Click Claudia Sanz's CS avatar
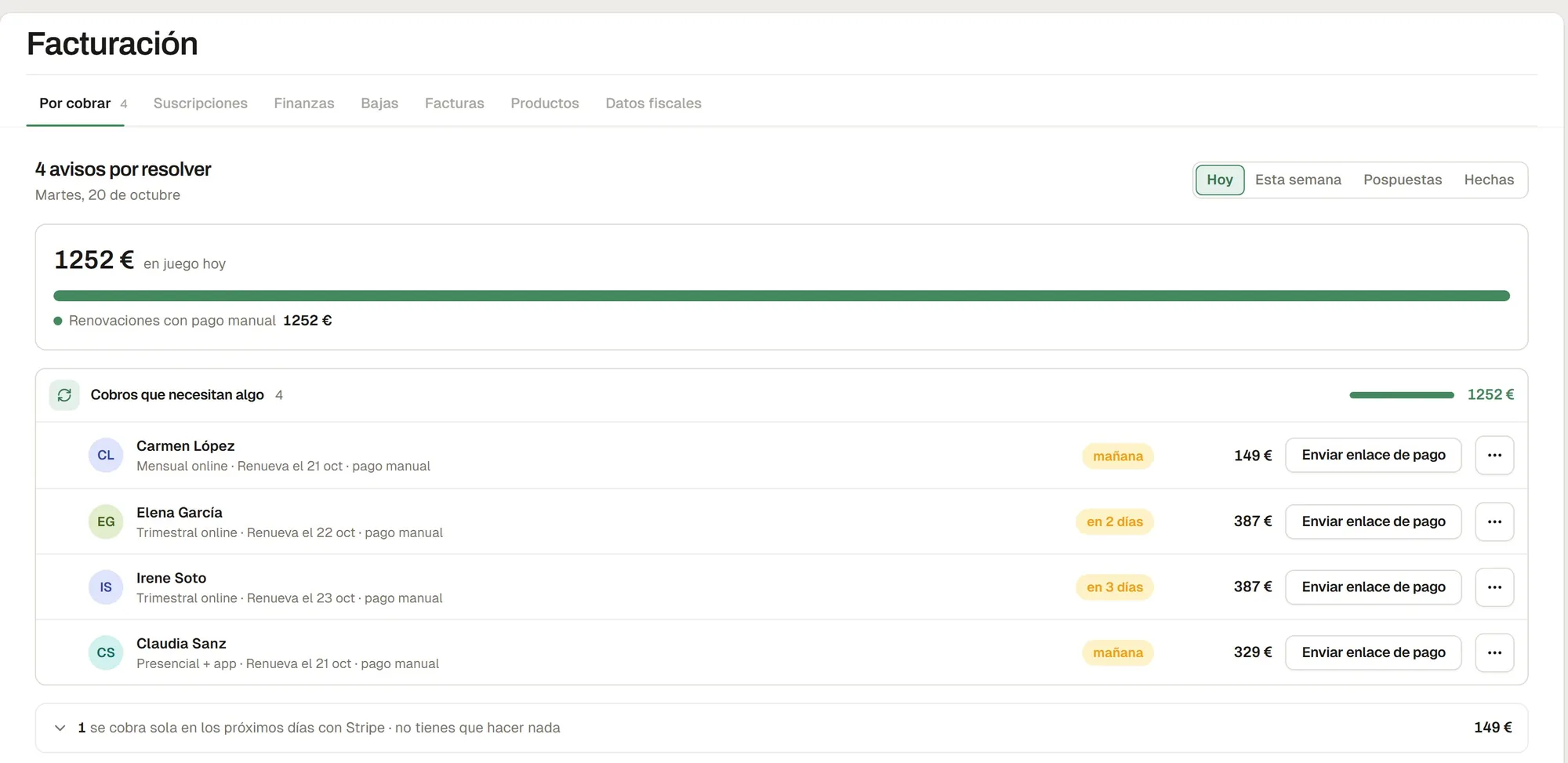The width and height of the screenshot is (1568, 763). click(x=106, y=652)
